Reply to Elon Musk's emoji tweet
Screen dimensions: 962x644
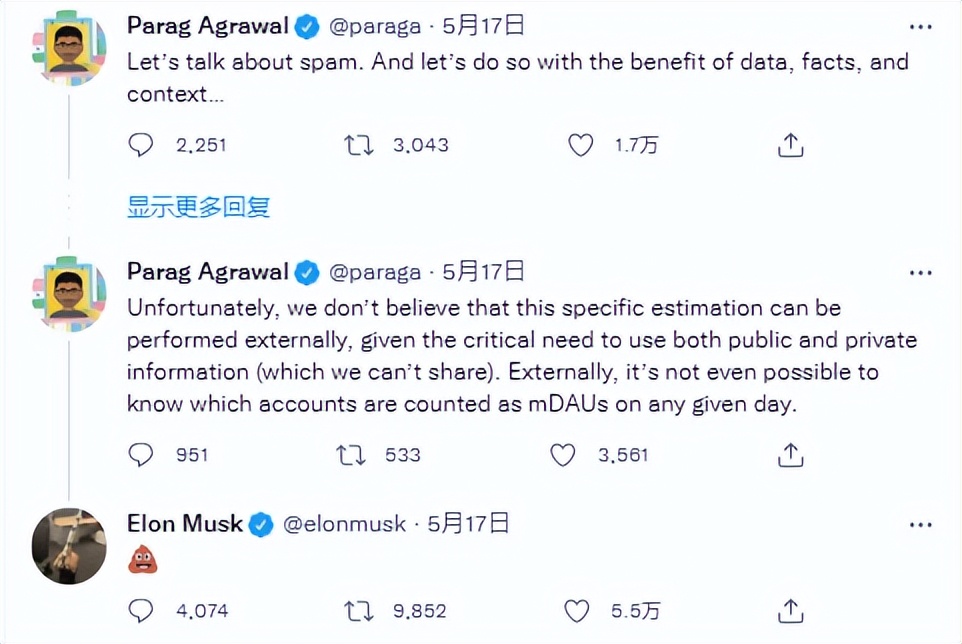[142, 610]
